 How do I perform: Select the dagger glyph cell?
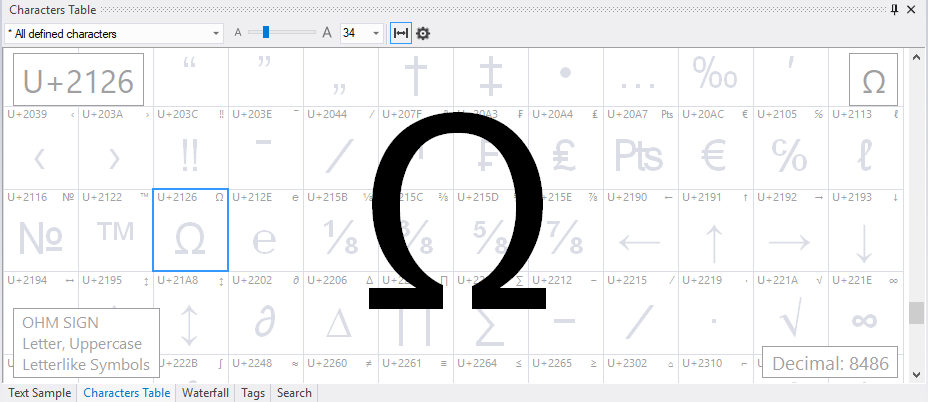(416, 77)
